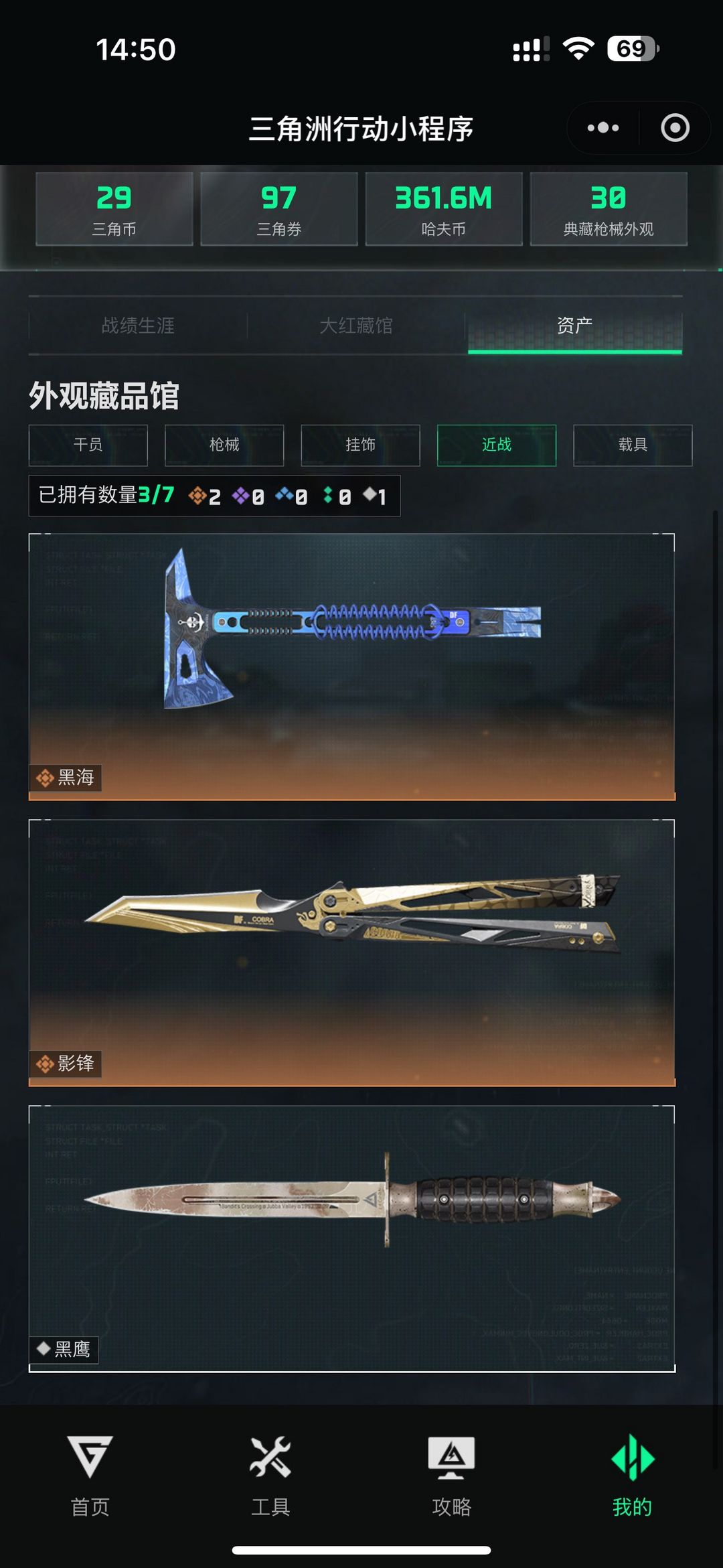Tap the mini program close circle icon
Screen dimensions: 723x1568
[x=675, y=128]
